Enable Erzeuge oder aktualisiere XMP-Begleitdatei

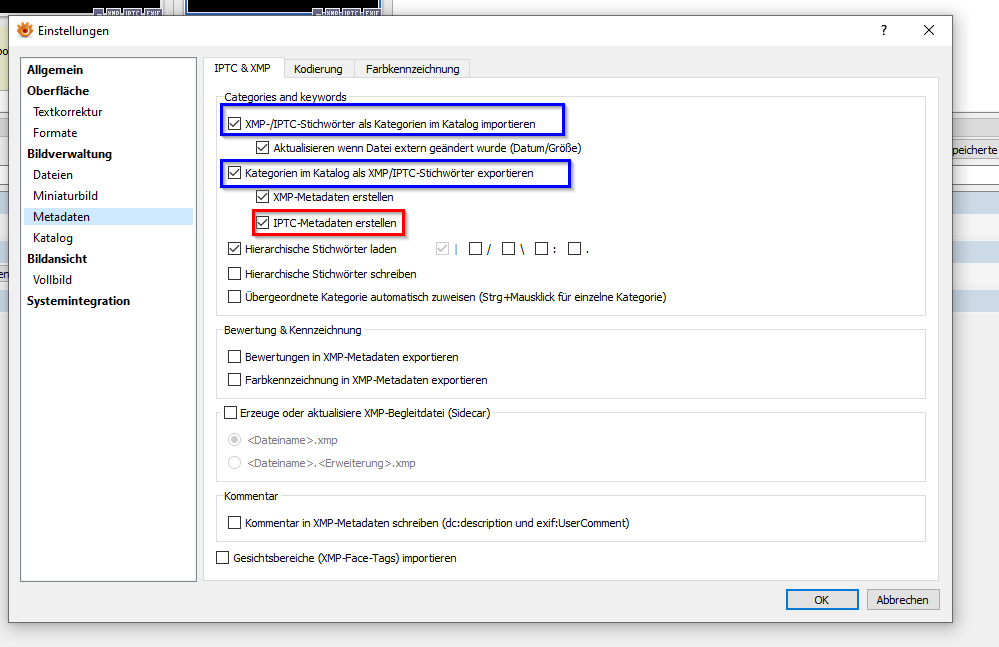coord(231,413)
